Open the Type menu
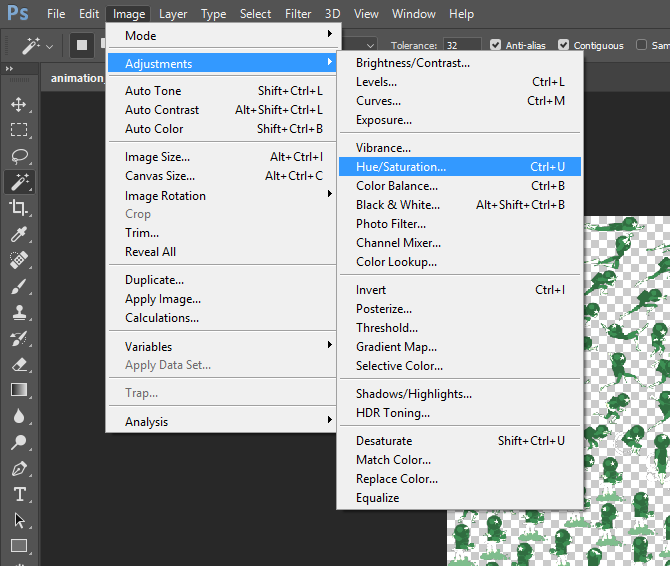 214,14
